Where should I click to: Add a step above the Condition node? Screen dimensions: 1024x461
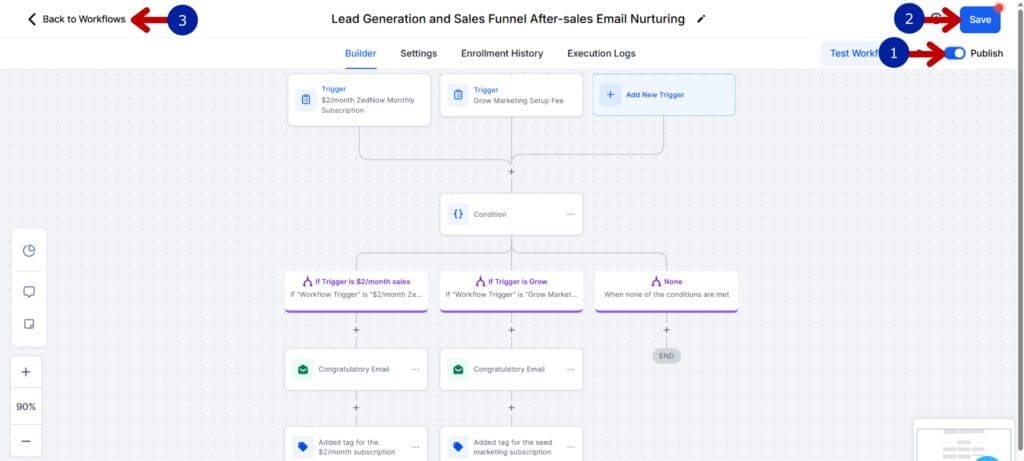[511, 172]
